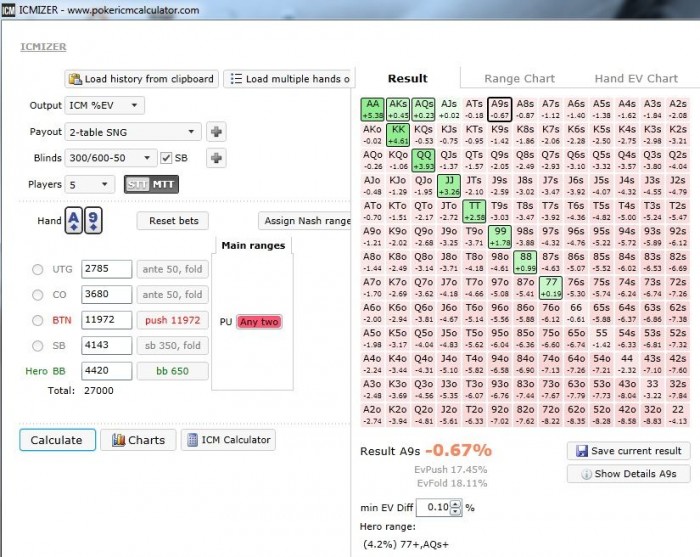Select the QQ cell in chart
The width and height of the screenshot is (700, 557).
(423, 160)
